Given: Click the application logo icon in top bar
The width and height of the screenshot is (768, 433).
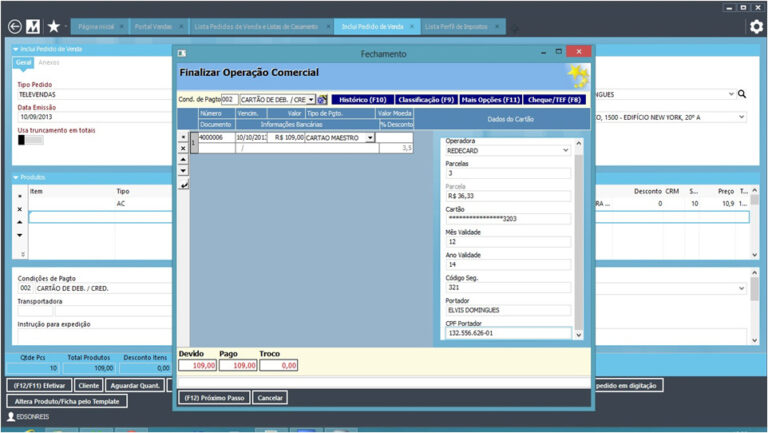Looking at the screenshot, I should tap(33, 27).
